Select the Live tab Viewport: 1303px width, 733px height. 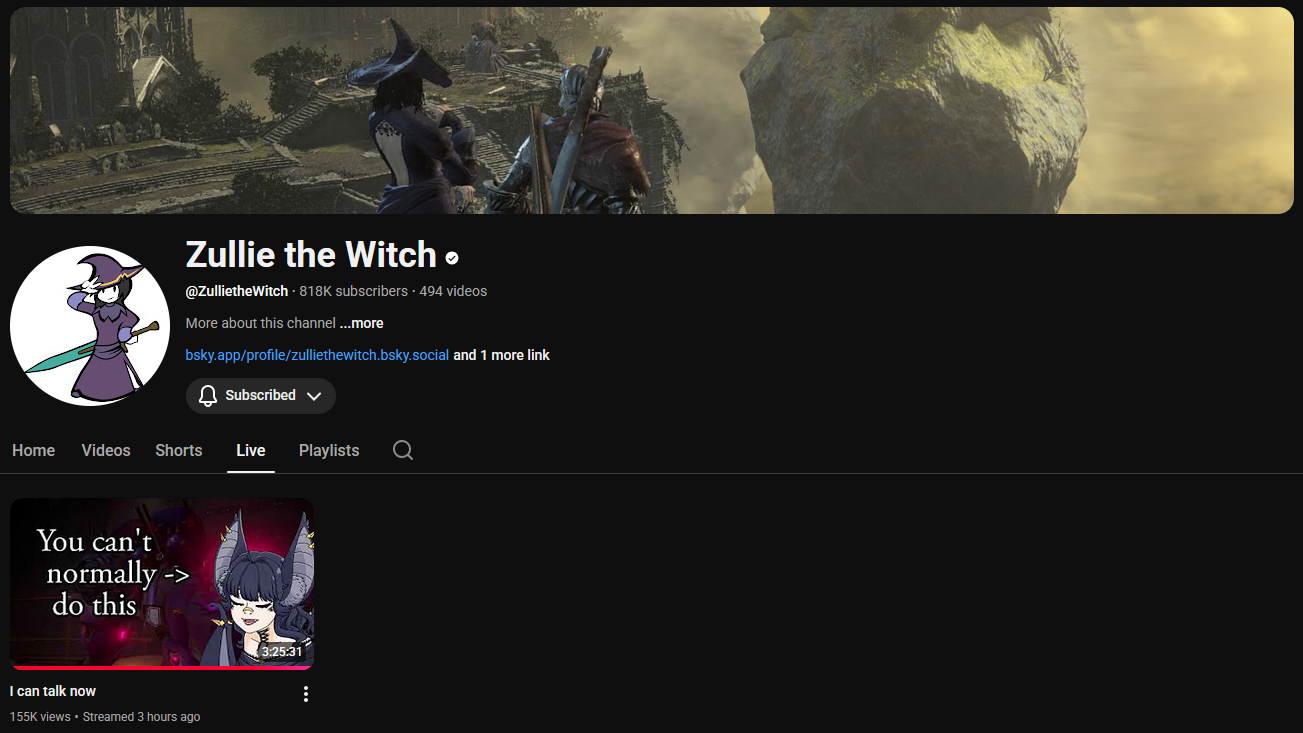click(x=251, y=450)
